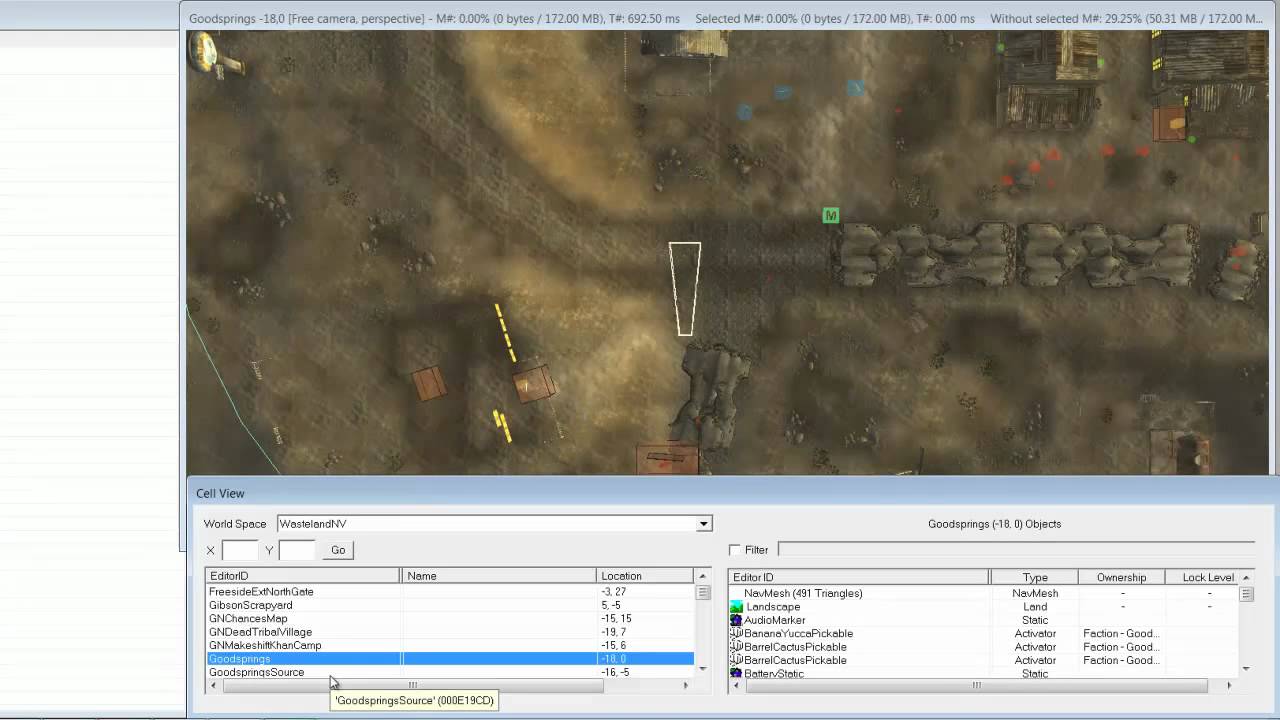Focus the X coordinate field

240,550
